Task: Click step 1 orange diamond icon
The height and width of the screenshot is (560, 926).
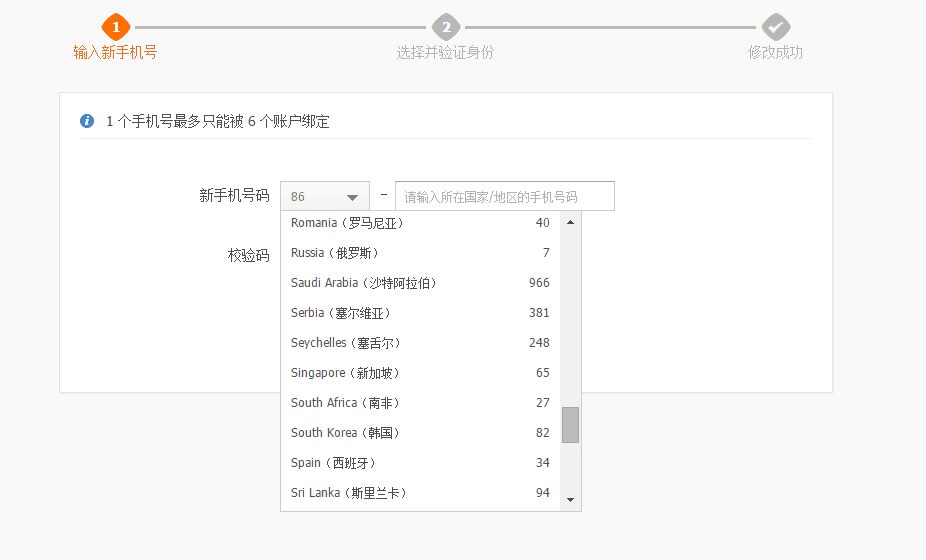Action: (x=116, y=27)
